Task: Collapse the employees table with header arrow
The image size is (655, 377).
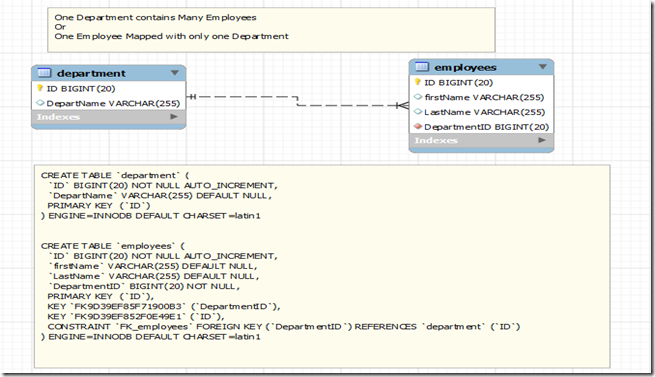Action: (x=543, y=66)
